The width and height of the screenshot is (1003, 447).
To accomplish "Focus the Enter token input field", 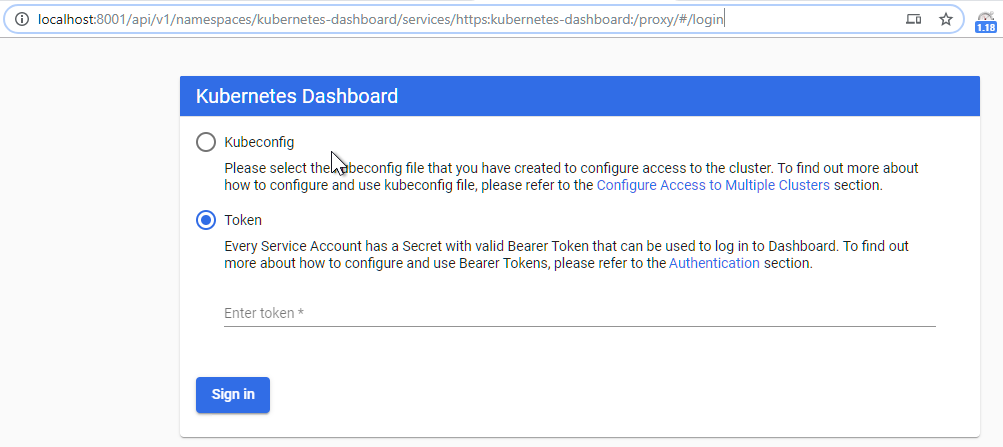I will coord(580,313).
